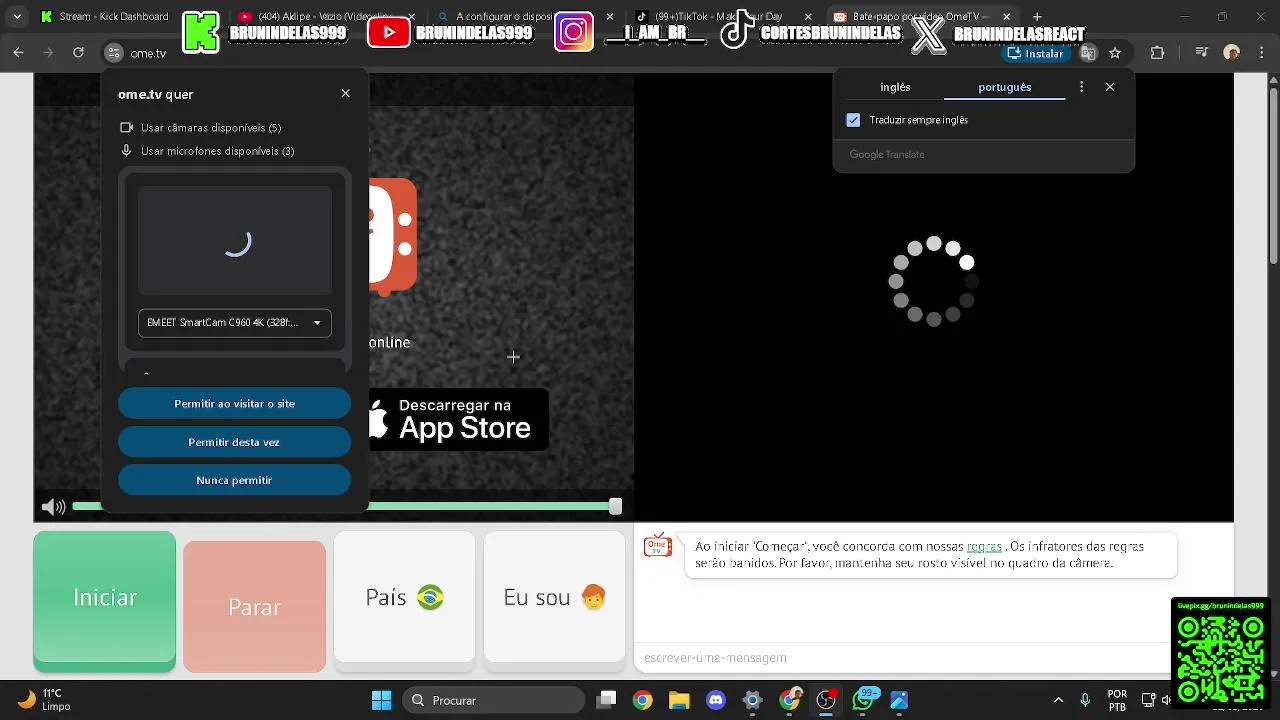1280x720 pixels.
Task: Click the OmeTV logo beside the rules message
Action: point(658,545)
